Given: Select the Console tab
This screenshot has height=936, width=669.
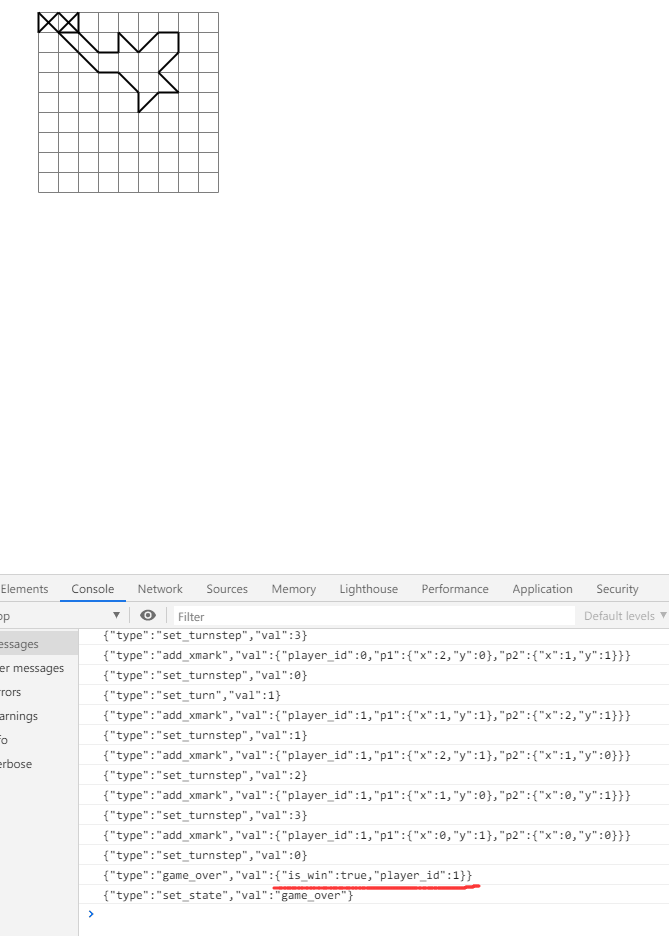Looking at the screenshot, I should pyautogui.click(x=93, y=589).
